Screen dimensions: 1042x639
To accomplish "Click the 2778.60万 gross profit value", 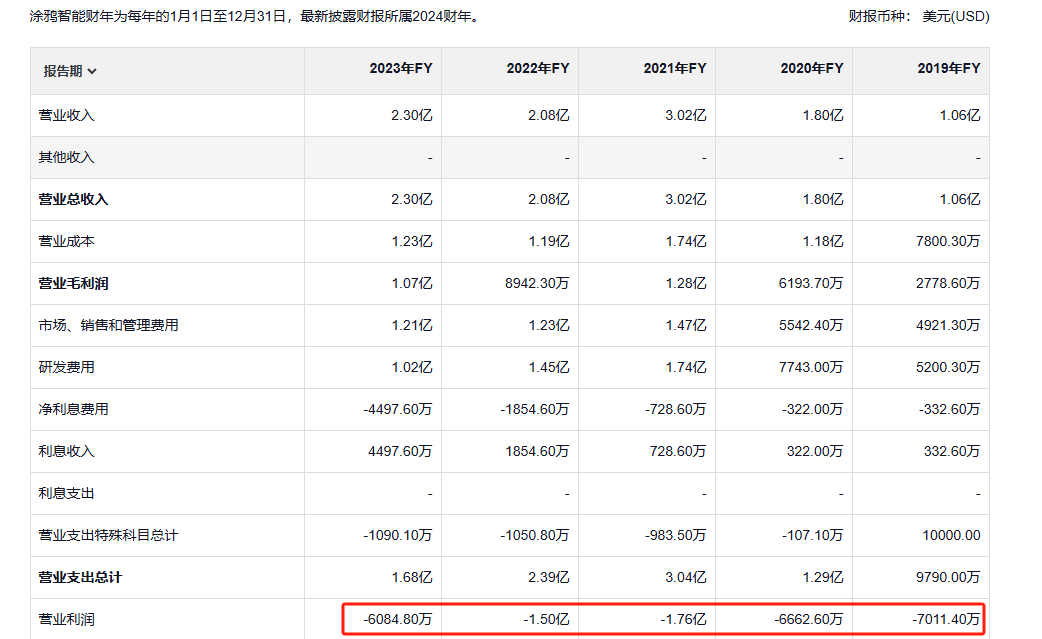I will tap(948, 284).
